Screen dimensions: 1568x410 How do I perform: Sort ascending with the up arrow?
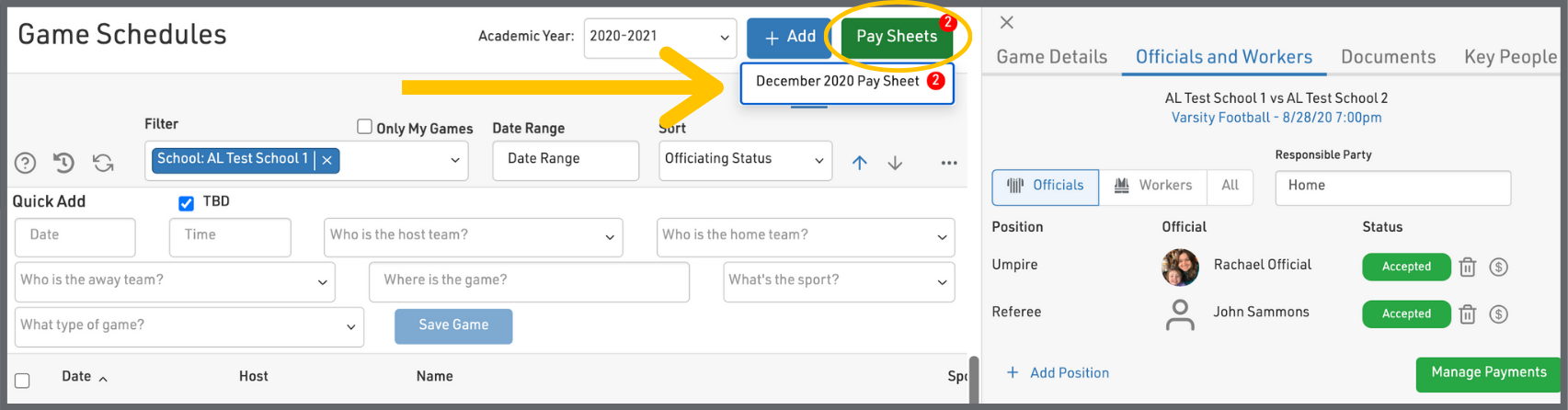(x=859, y=163)
